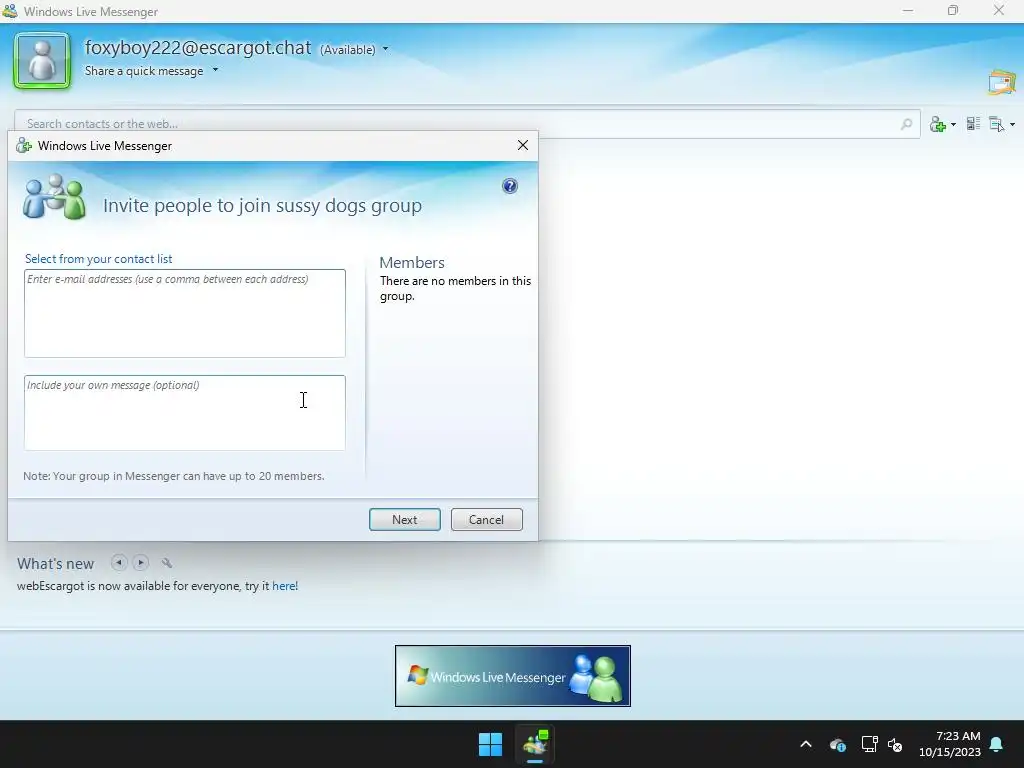Image resolution: width=1024 pixels, height=768 pixels.
Task: Click the optional message text box
Action: [x=185, y=413]
